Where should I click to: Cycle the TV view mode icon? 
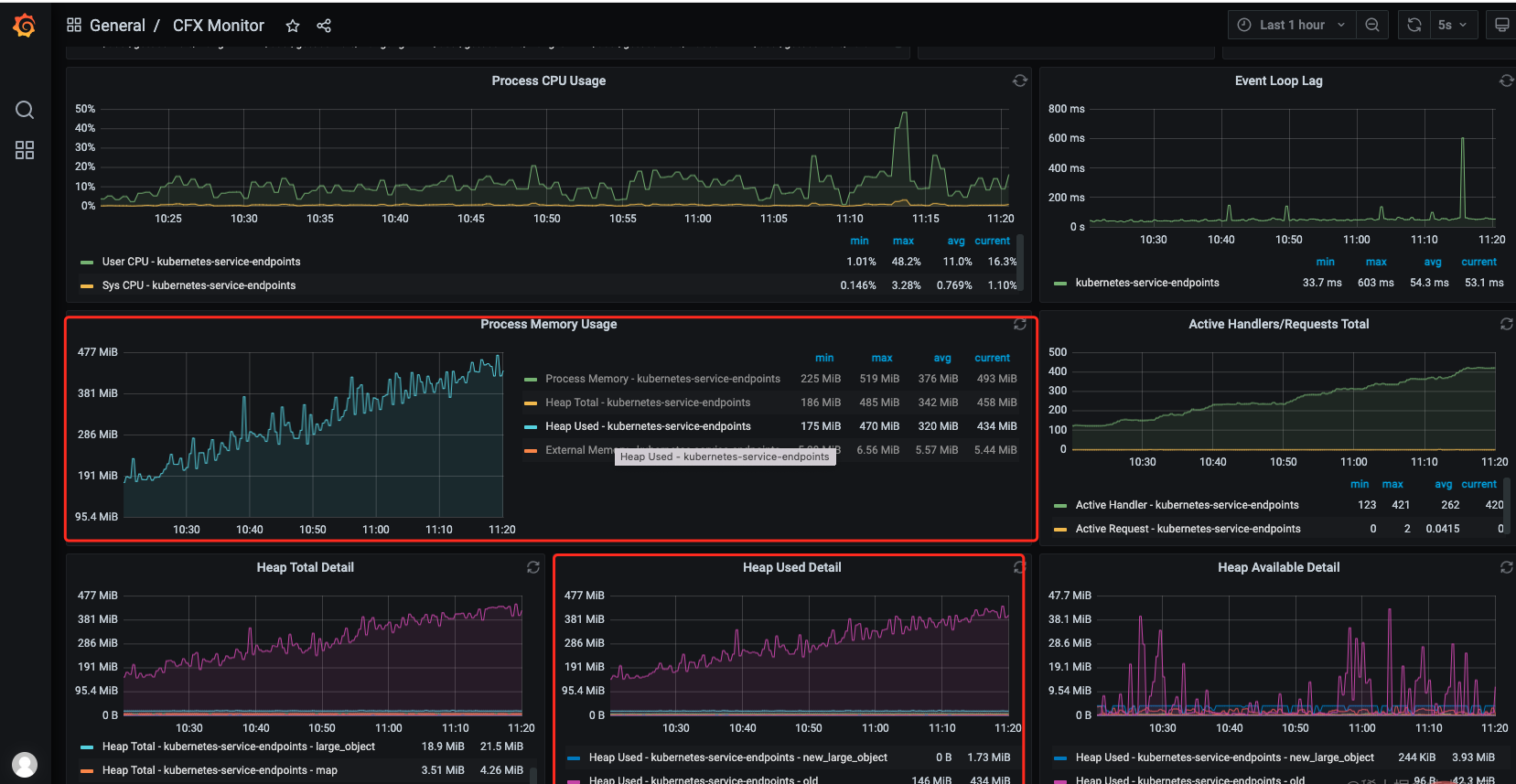click(1501, 25)
